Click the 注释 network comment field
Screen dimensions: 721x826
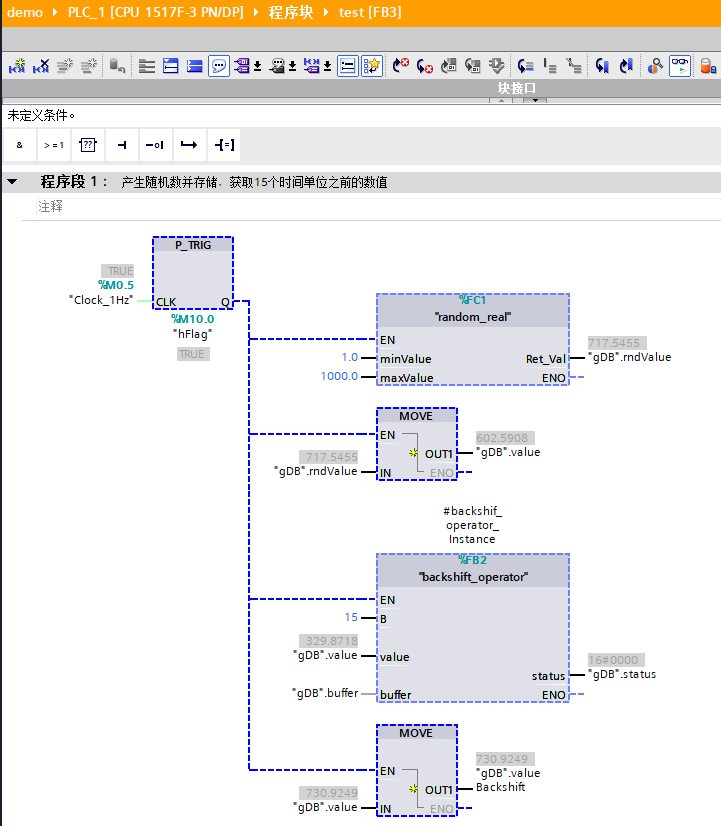[x=379, y=206]
